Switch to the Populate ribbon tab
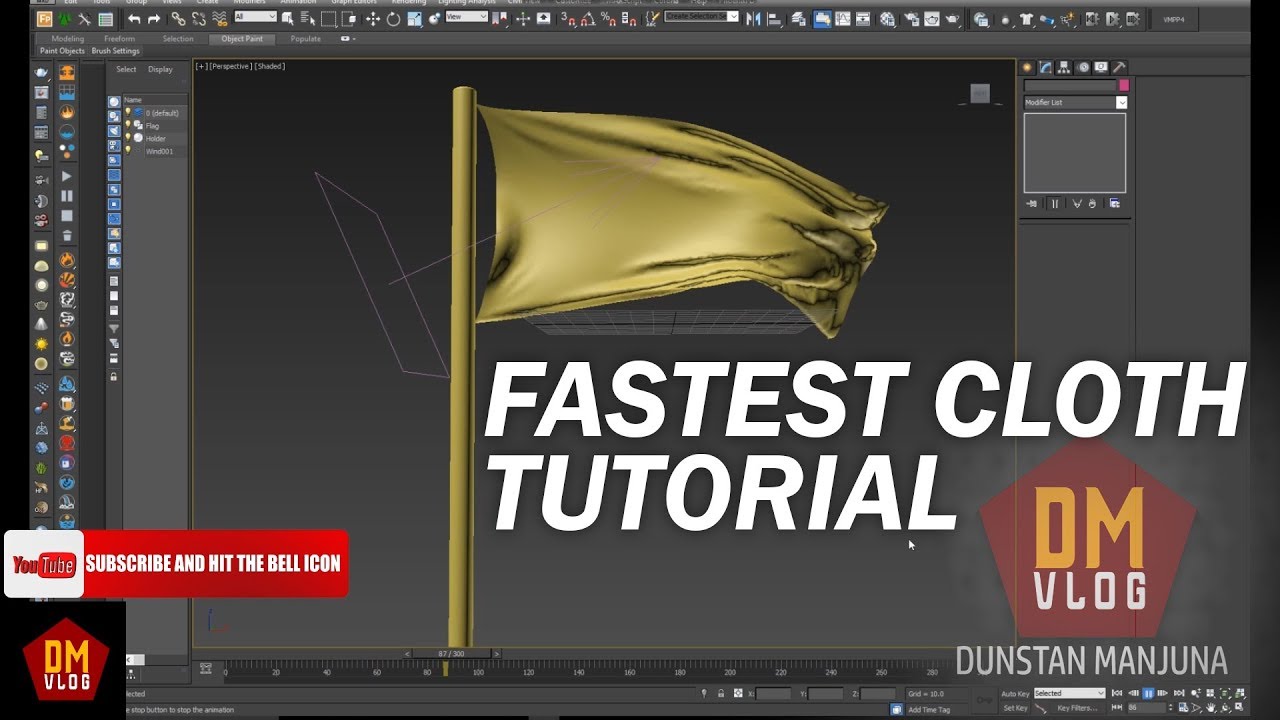This screenshot has height=720, width=1280. coord(306,38)
